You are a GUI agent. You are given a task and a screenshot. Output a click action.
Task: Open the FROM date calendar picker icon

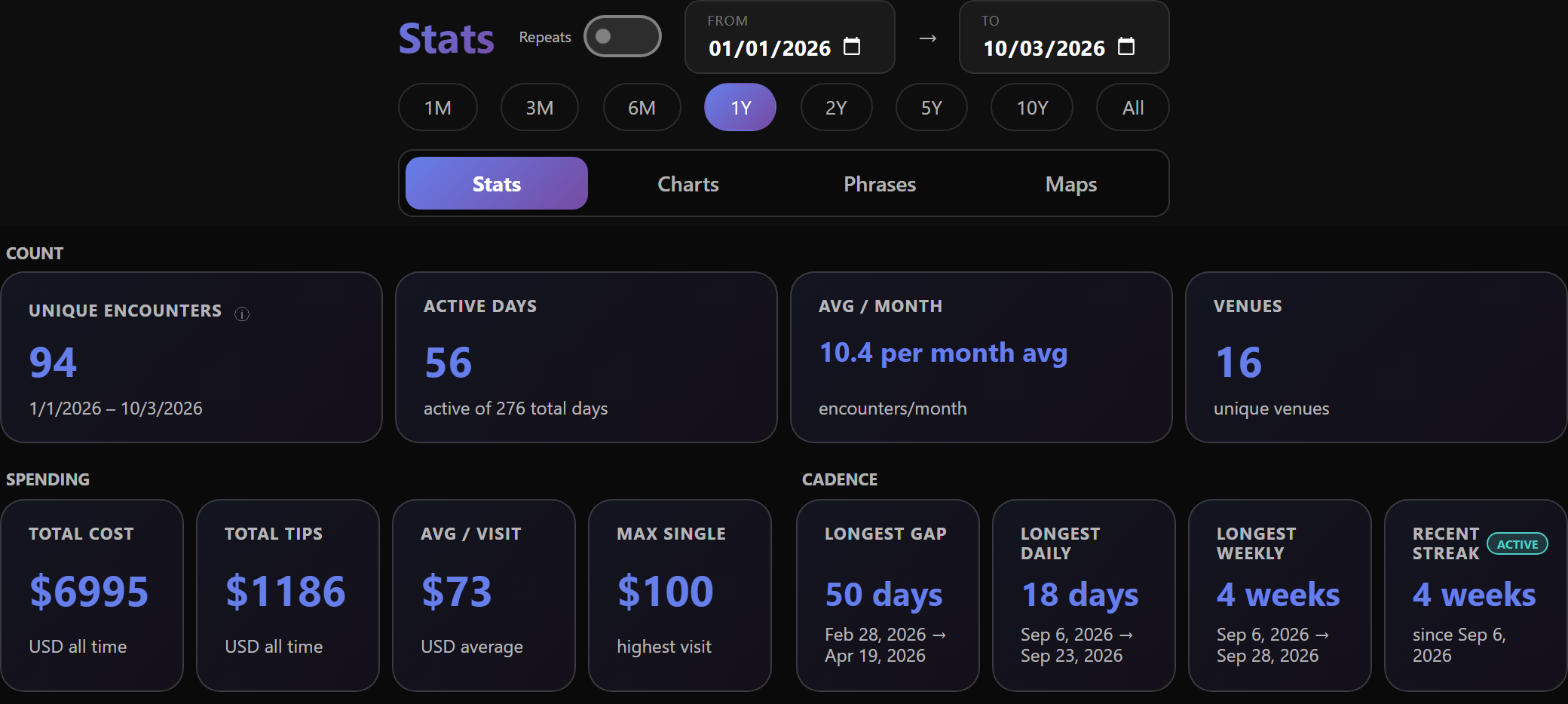(x=852, y=47)
